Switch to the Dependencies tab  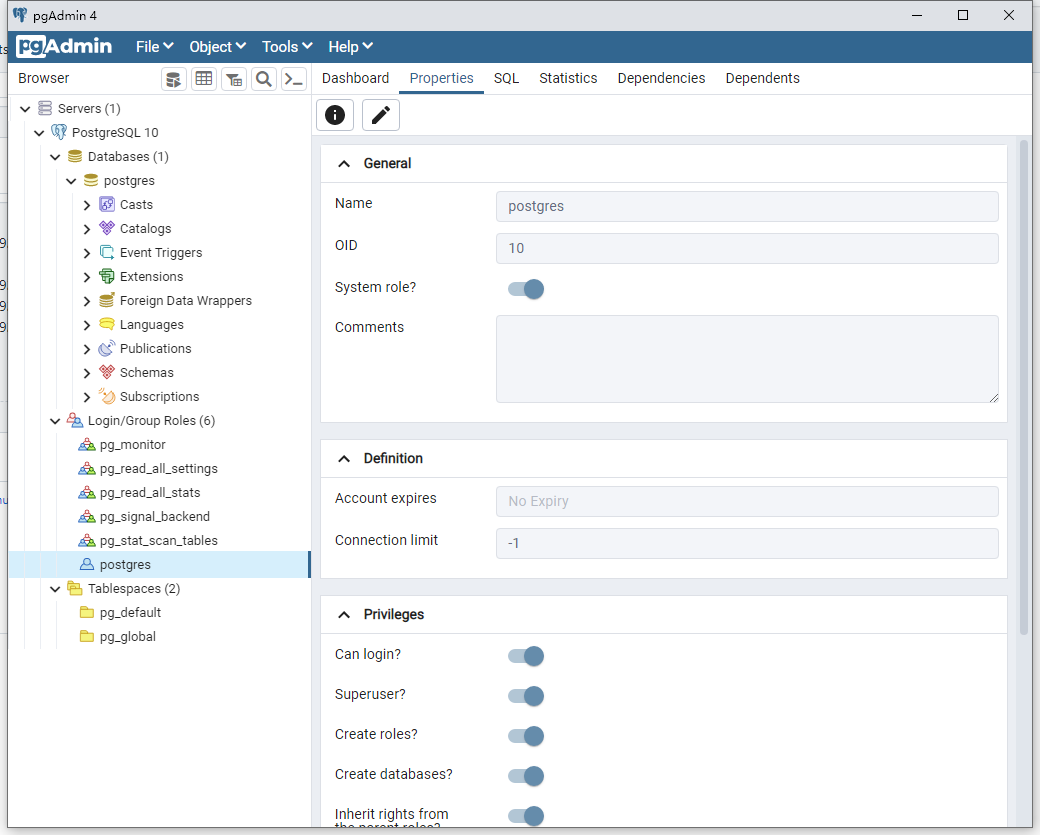[661, 78]
